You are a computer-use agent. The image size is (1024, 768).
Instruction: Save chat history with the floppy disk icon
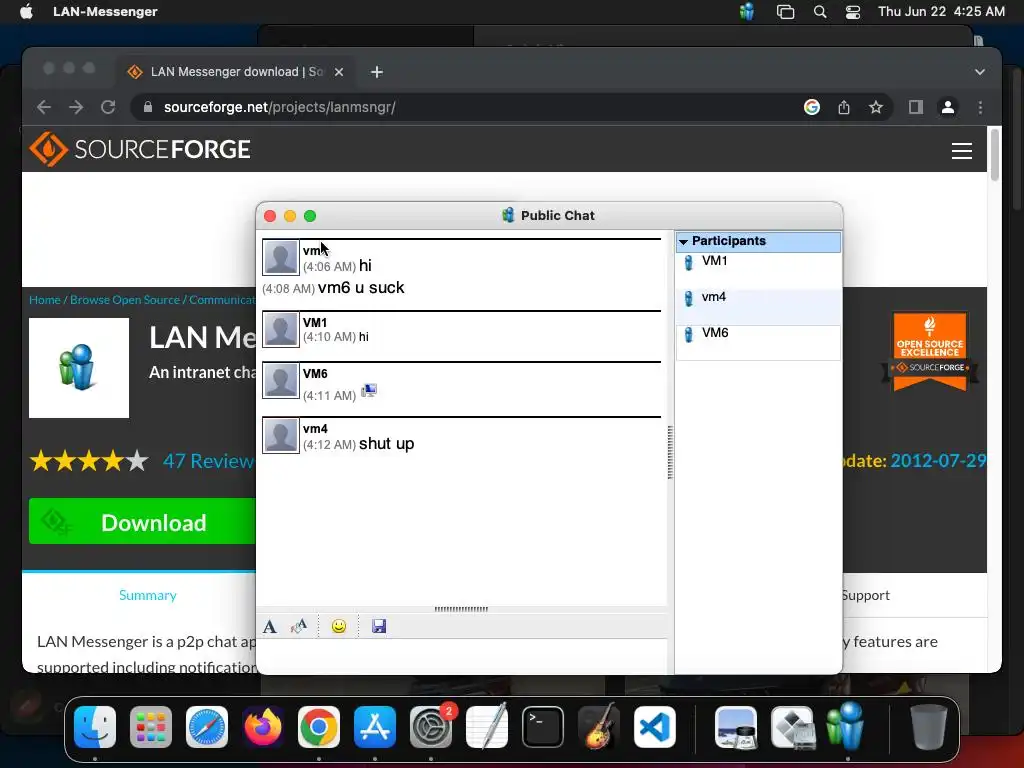[379, 627]
